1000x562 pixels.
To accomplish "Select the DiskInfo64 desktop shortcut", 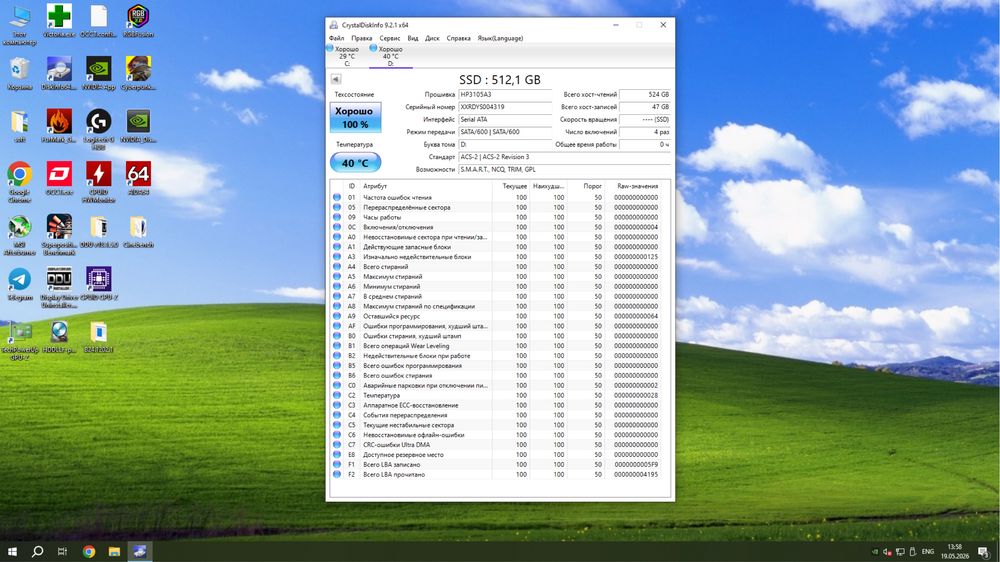I will [59, 73].
